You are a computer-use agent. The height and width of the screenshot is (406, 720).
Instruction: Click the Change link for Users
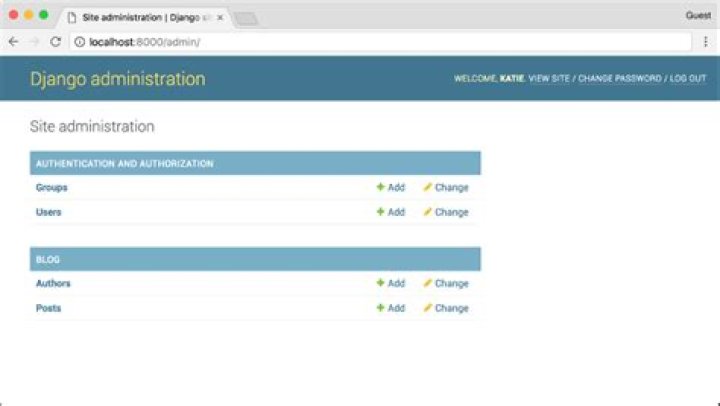click(451, 212)
